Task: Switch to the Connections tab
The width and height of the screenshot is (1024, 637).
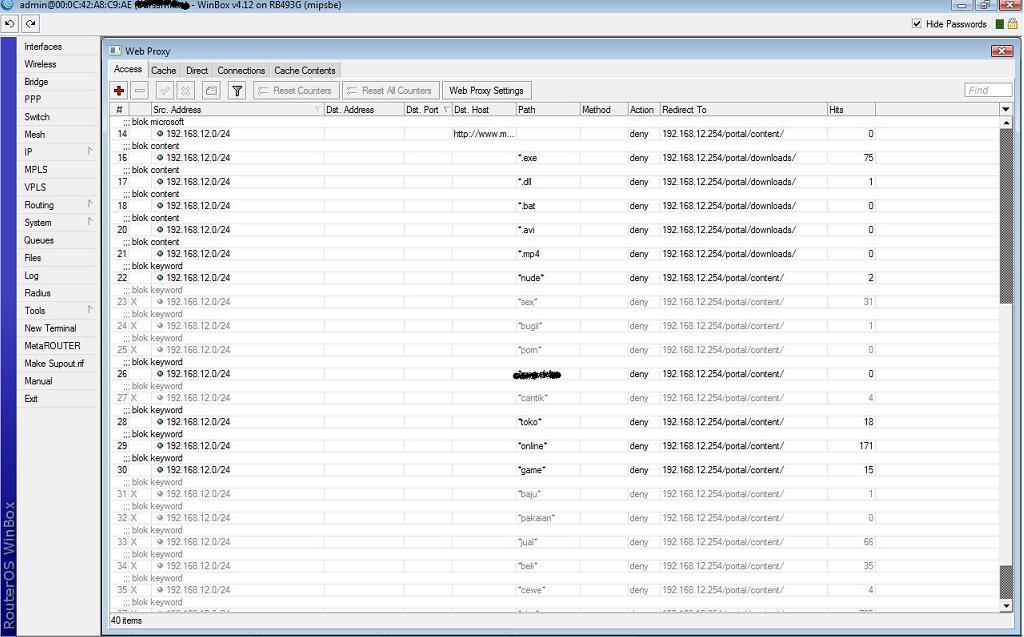Action: tap(241, 71)
